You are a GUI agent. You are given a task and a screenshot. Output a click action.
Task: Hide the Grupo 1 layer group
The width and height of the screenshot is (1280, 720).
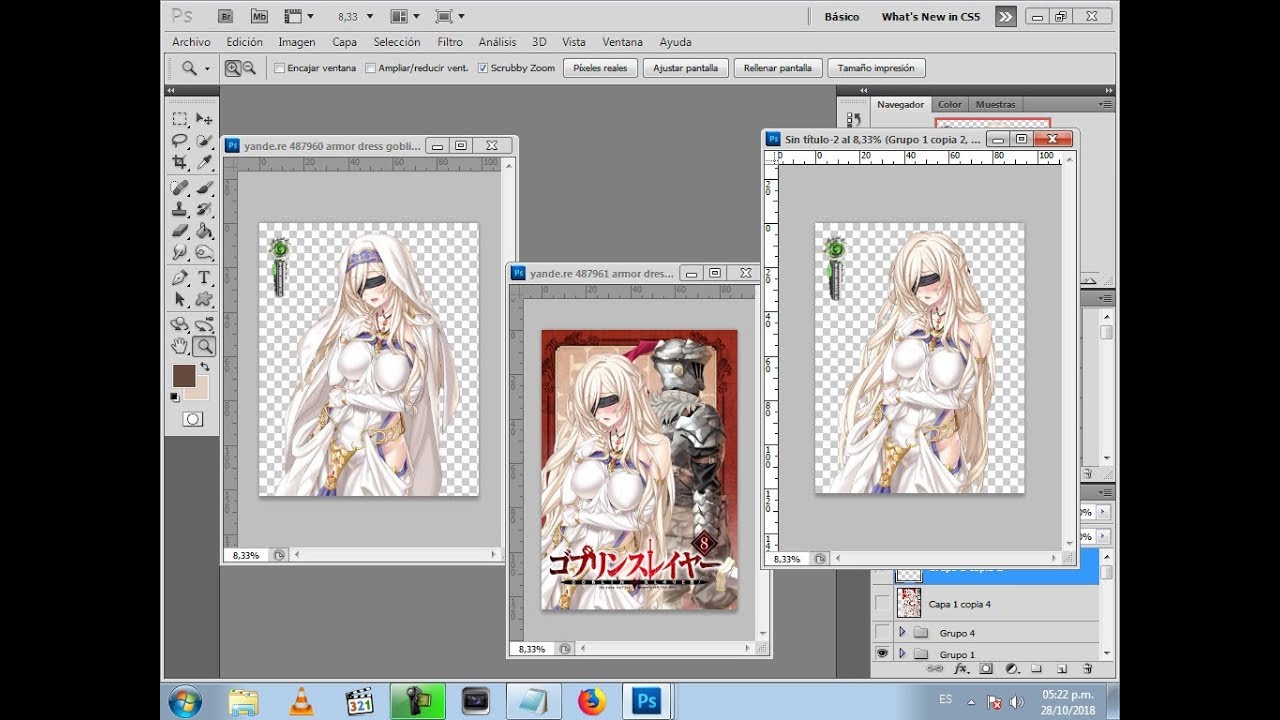coord(882,654)
